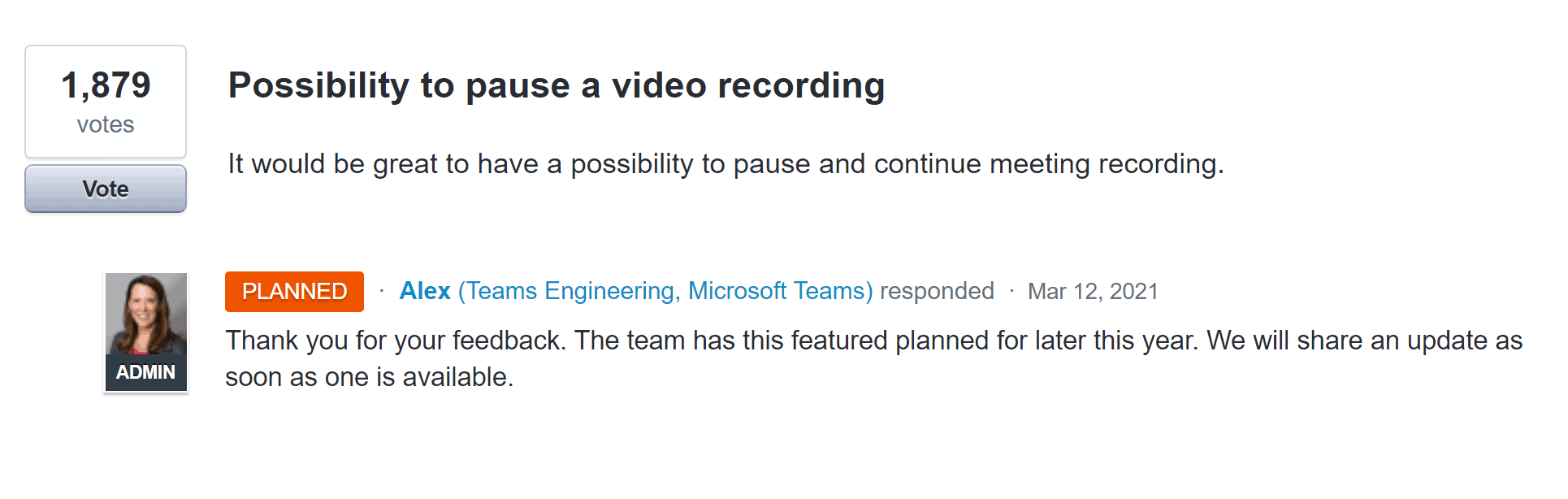Click the word "responded" after the author
The image size is (1568, 499).
point(937,291)
